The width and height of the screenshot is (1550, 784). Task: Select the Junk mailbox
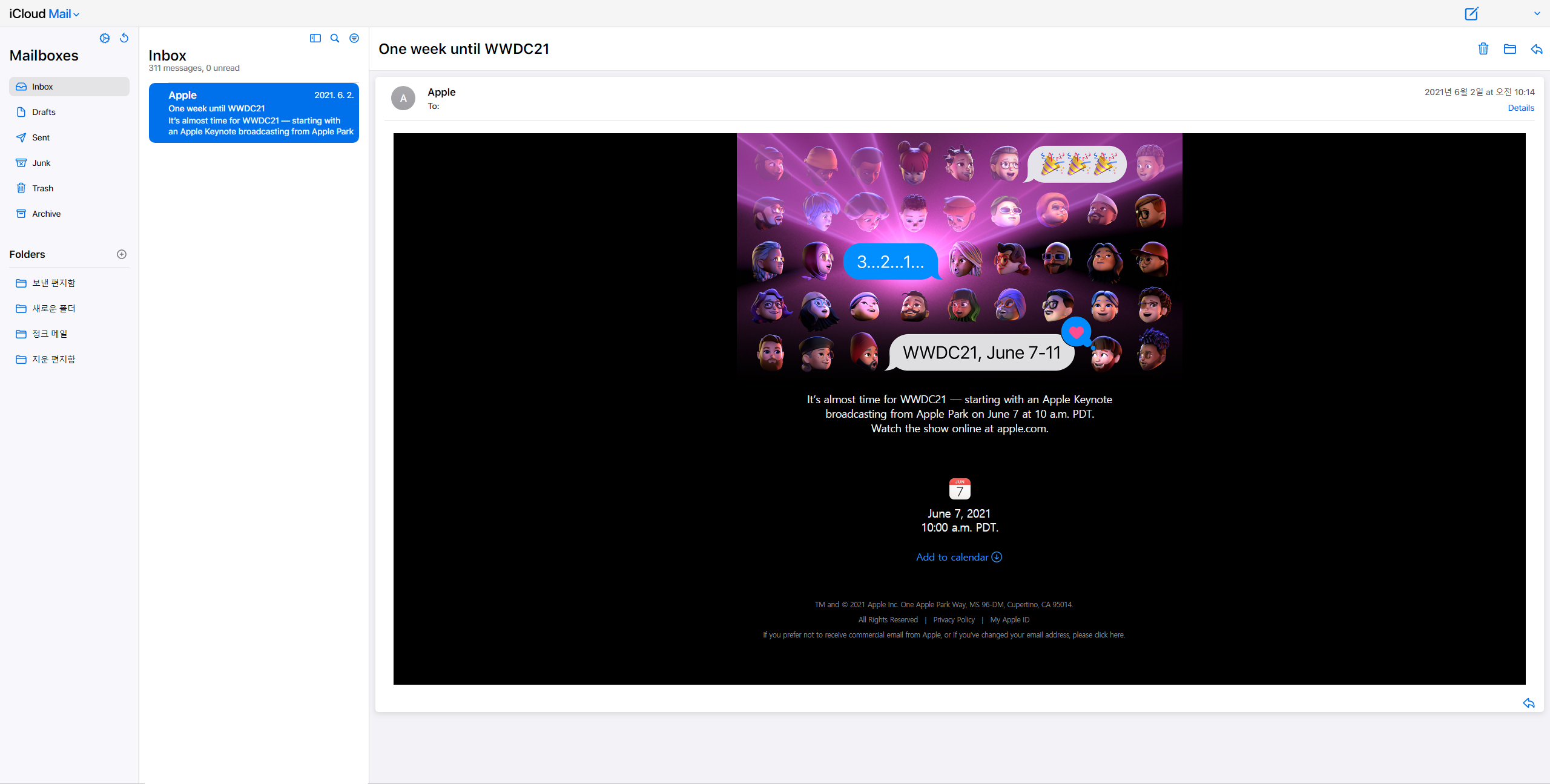click(41, 163)
